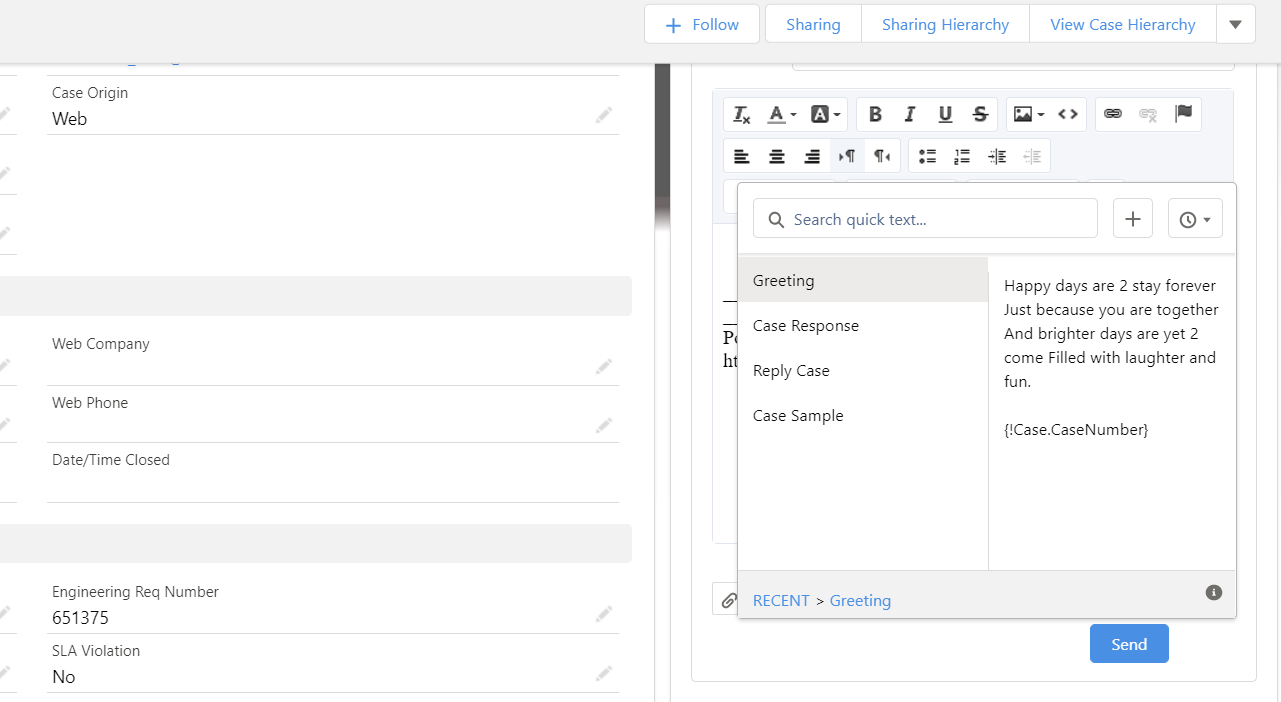The image size is (1281, 702).
Task: Increase paragraph indentation
Action: [x=997, y=156]
